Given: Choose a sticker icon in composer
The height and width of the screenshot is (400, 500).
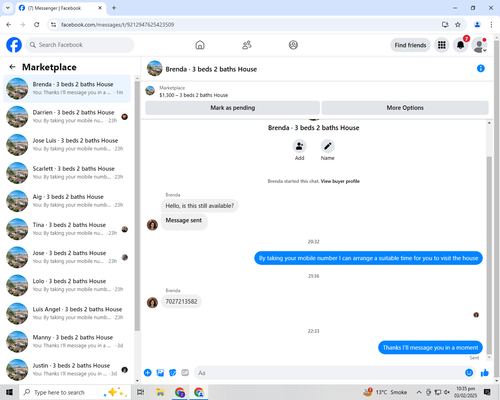Looking at the screenshot, I should click(x=173, y=373).
